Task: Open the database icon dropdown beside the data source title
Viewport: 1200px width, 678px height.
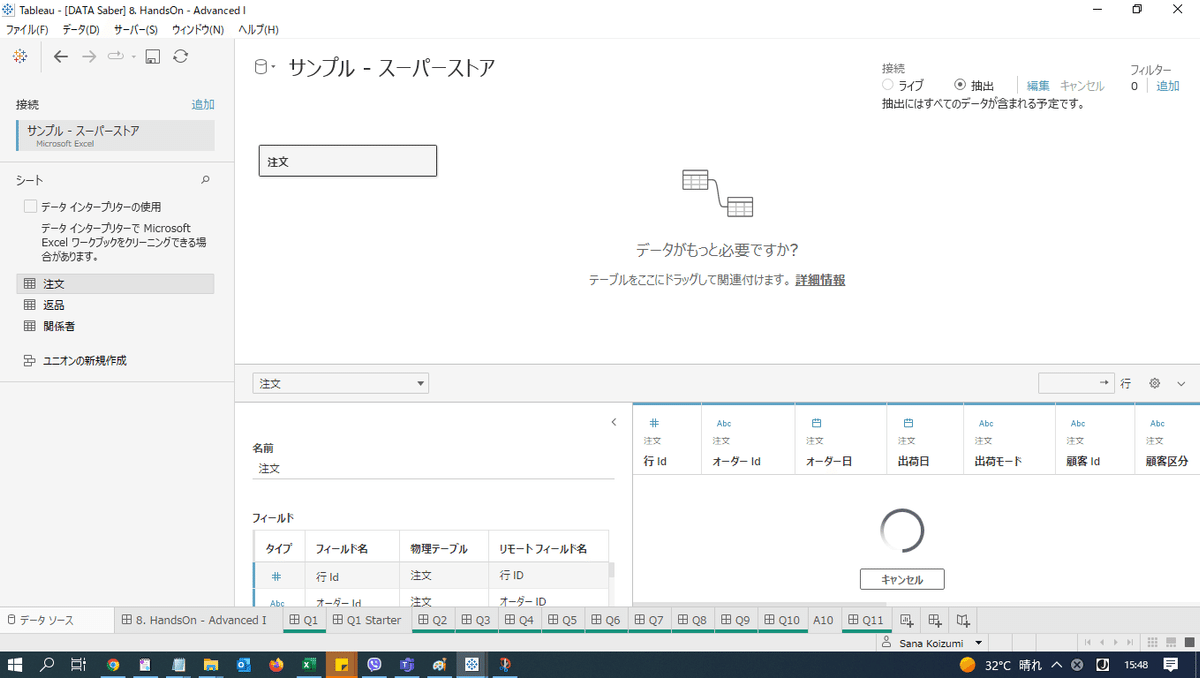Action: pos(265,68)
